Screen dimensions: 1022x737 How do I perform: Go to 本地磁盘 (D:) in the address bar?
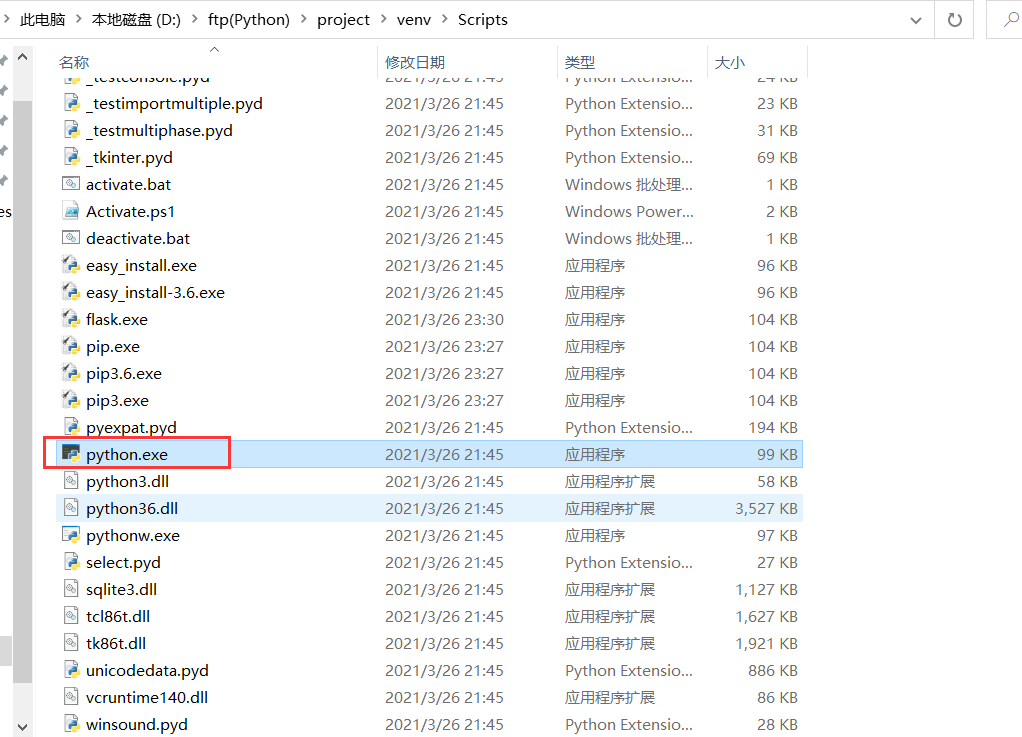(136, 20)
